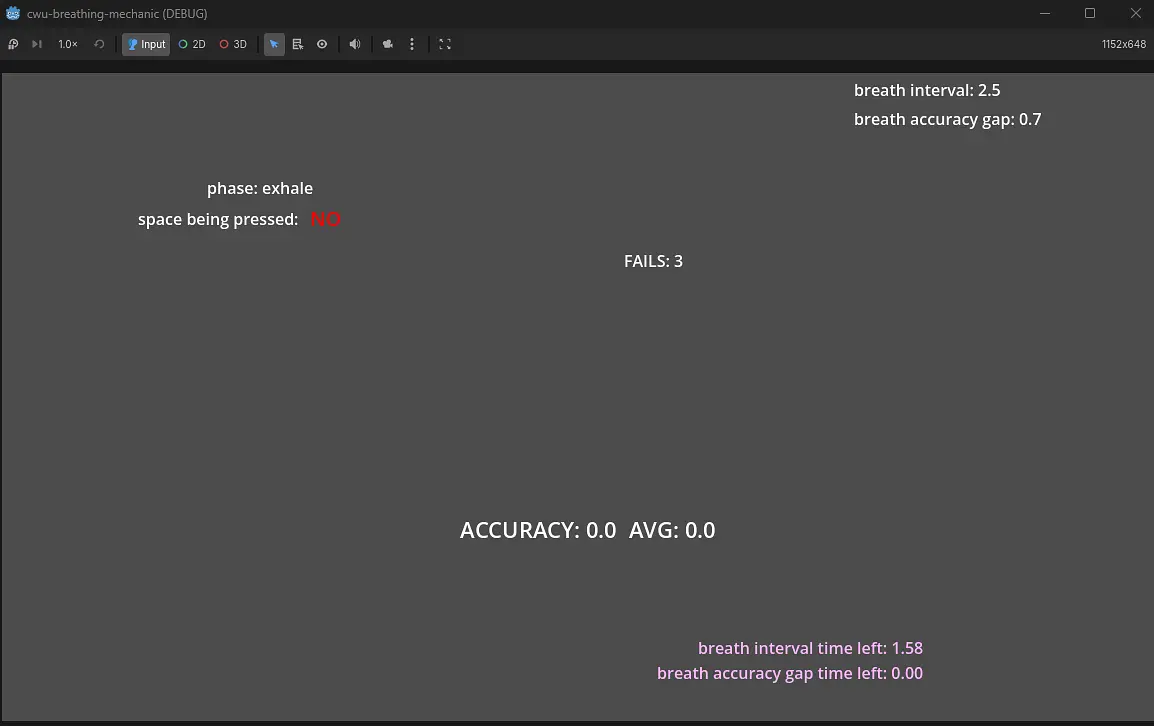Click the suspend/pause game icon
Screen dimensions: 1154x726
coord(13,44)
